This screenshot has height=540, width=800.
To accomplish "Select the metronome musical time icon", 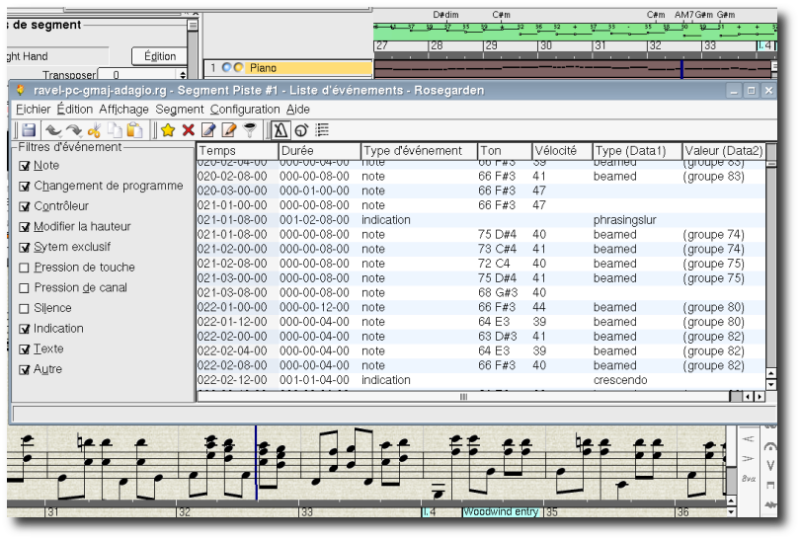I will point(280,130).
